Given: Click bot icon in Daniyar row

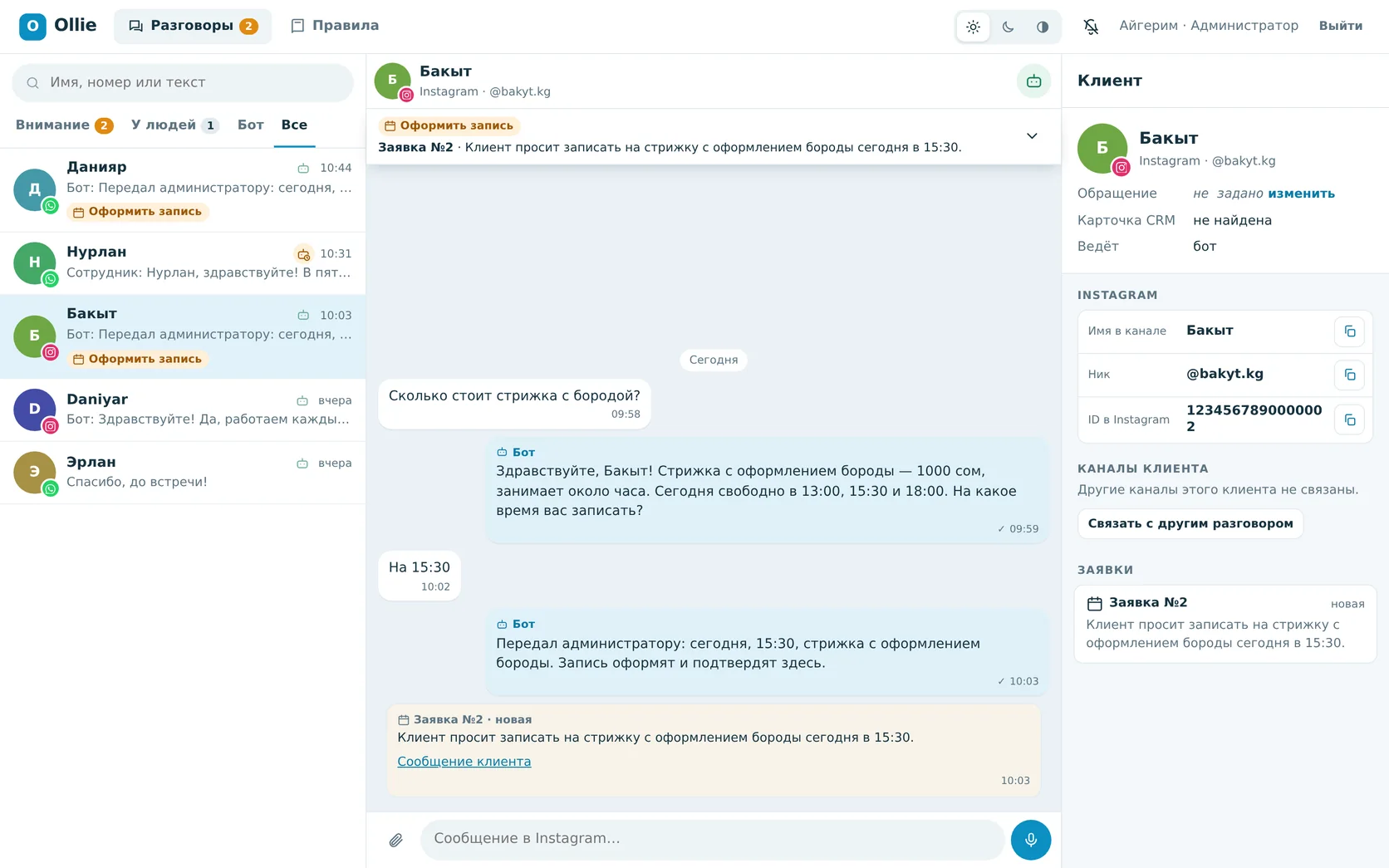Looking at the screenshot, I should pos(302,401).
